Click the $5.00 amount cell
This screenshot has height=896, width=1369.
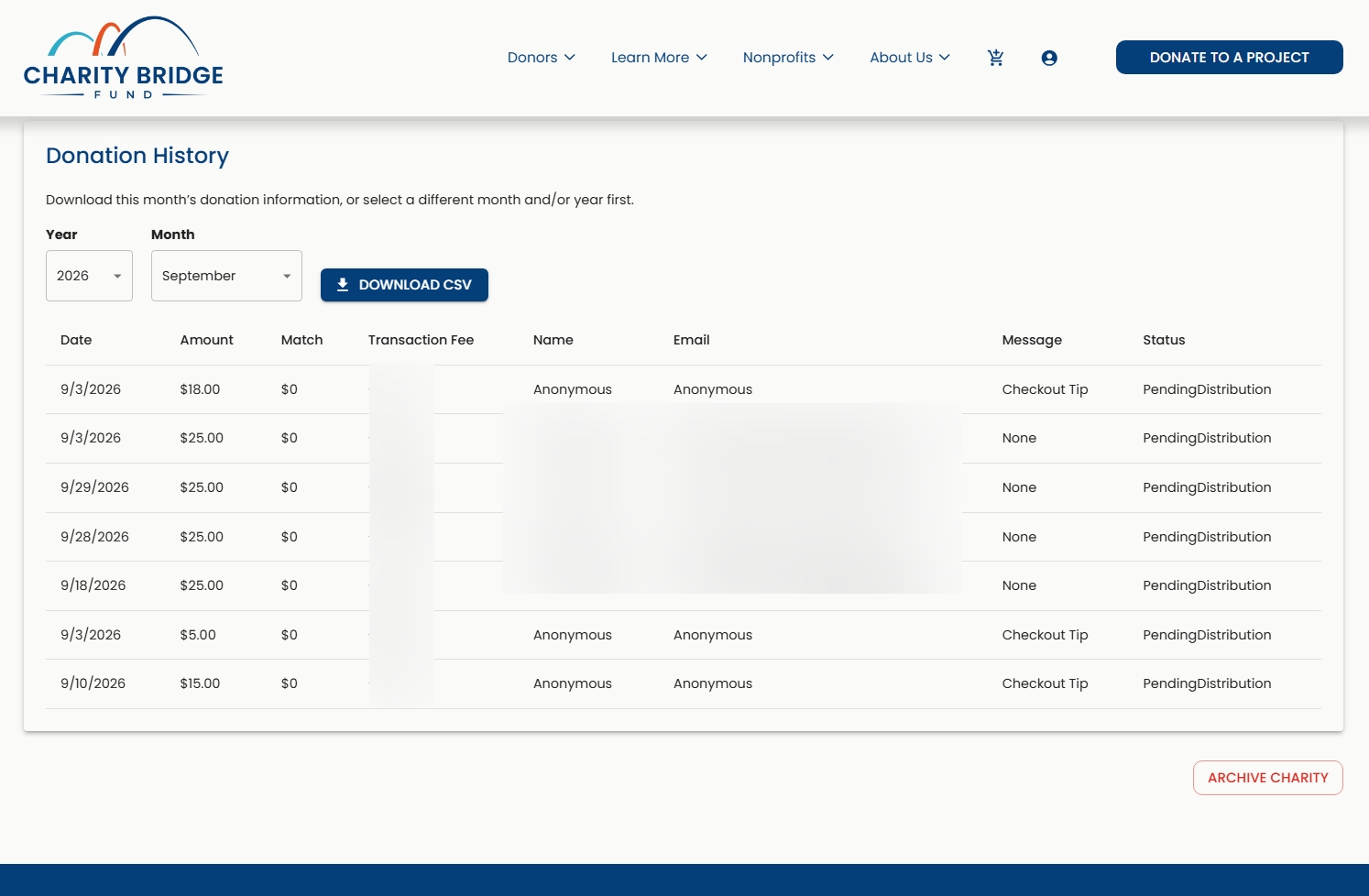pyautogui.click(x=198, y=635)
